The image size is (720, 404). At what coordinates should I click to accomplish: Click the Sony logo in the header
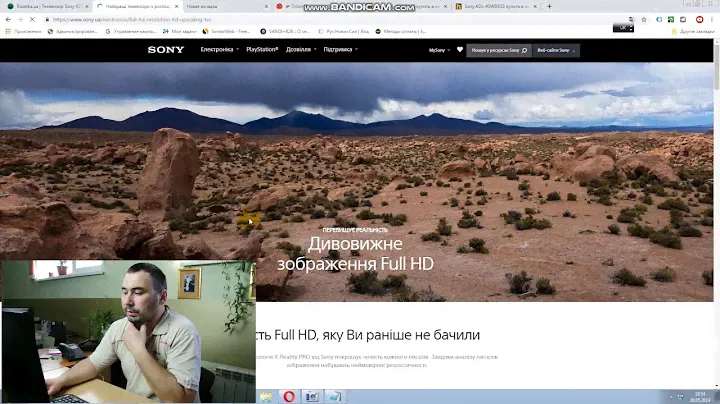166,49
